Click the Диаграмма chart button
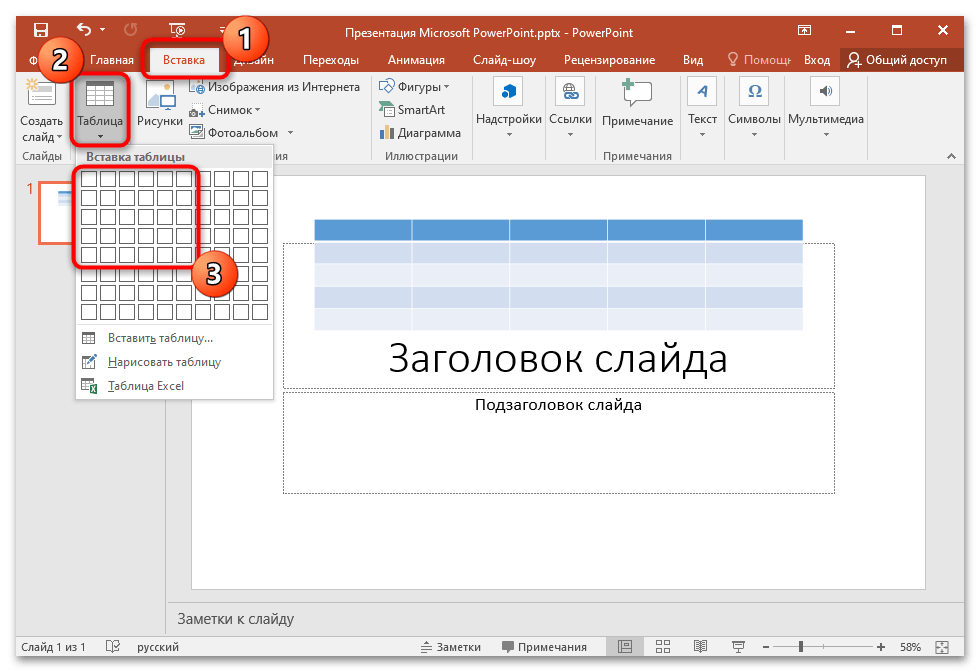The image size is (980, 672). click(420, 133)
